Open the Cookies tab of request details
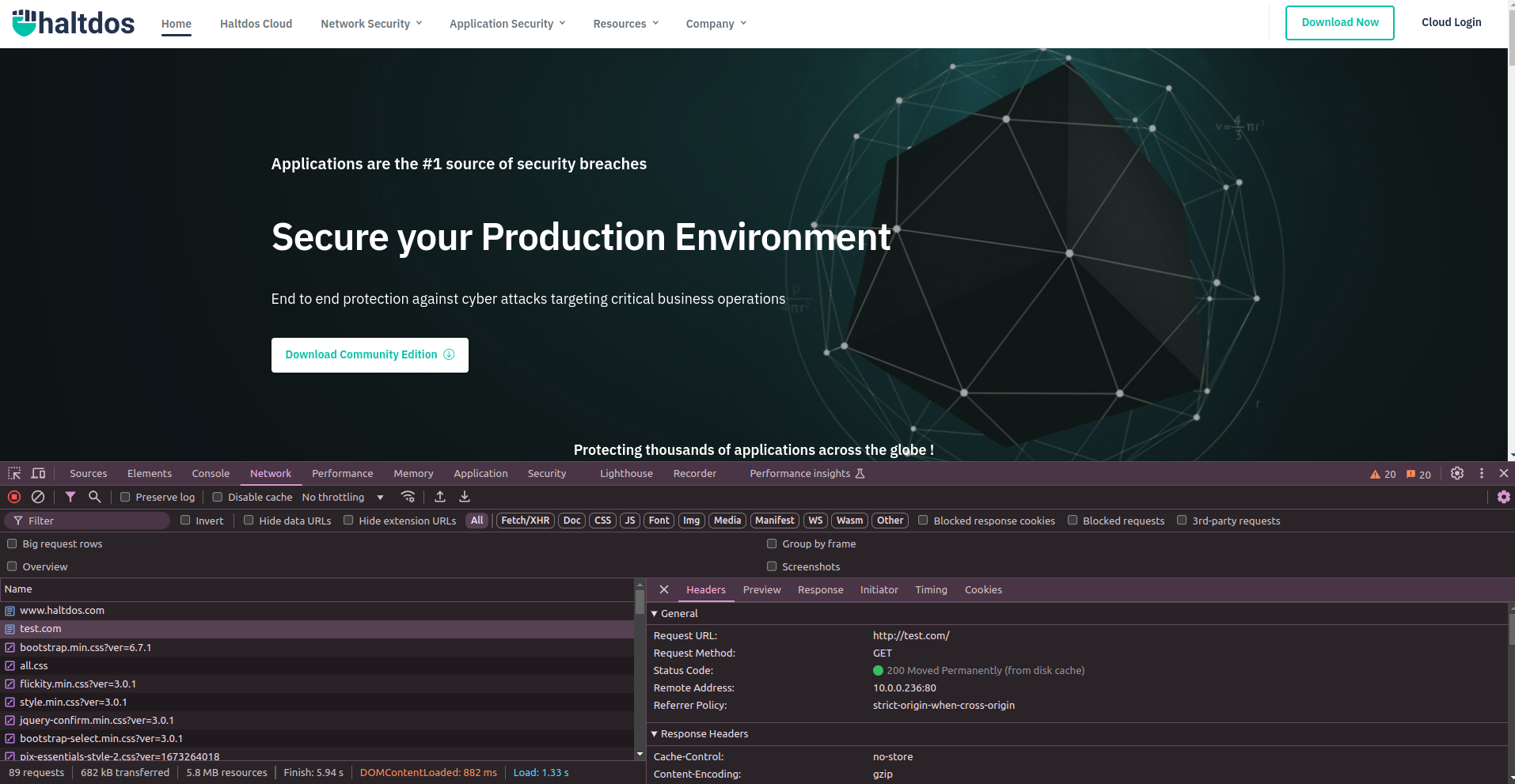This screenshot has width=1515, height=784. 983,589
